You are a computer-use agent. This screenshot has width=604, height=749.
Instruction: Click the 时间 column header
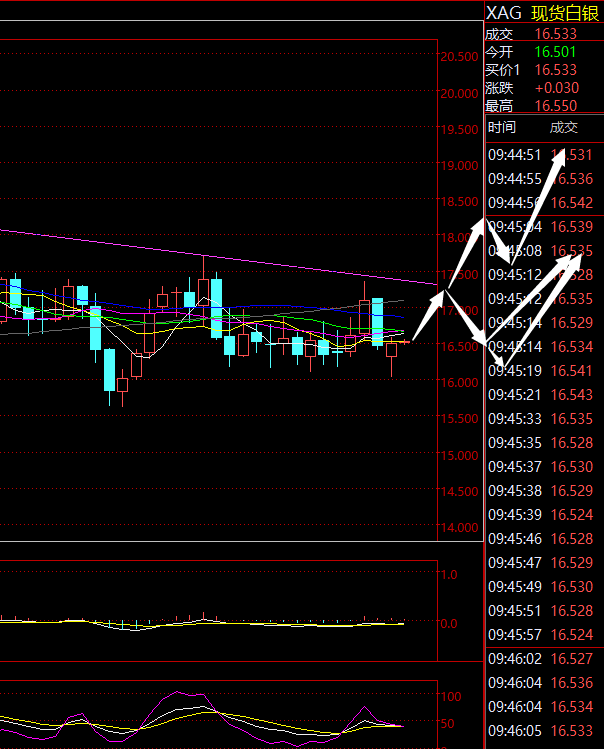(501, 127)
